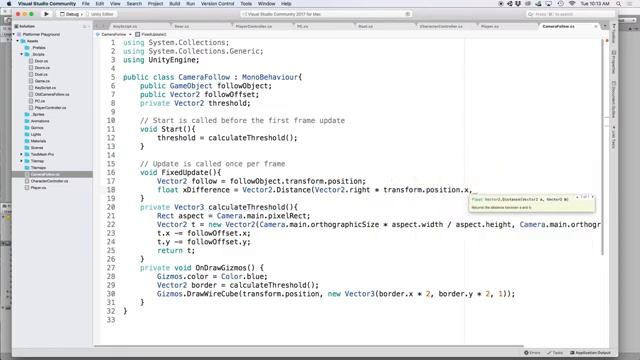Open the Help menu
Viewport: 640px width, 360px height.
click(286, 4)
